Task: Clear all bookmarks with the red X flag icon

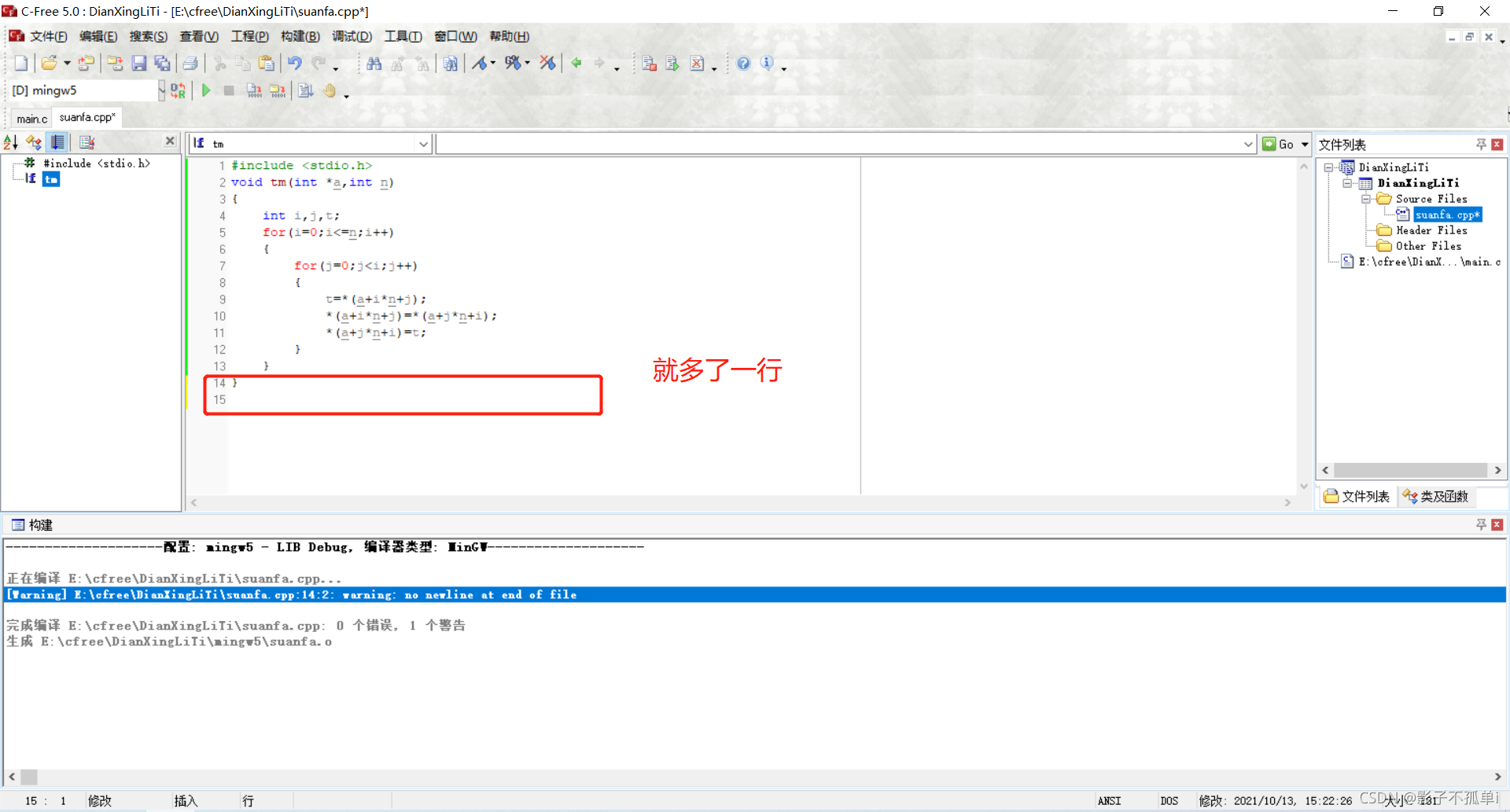Action: click(548, 64)
